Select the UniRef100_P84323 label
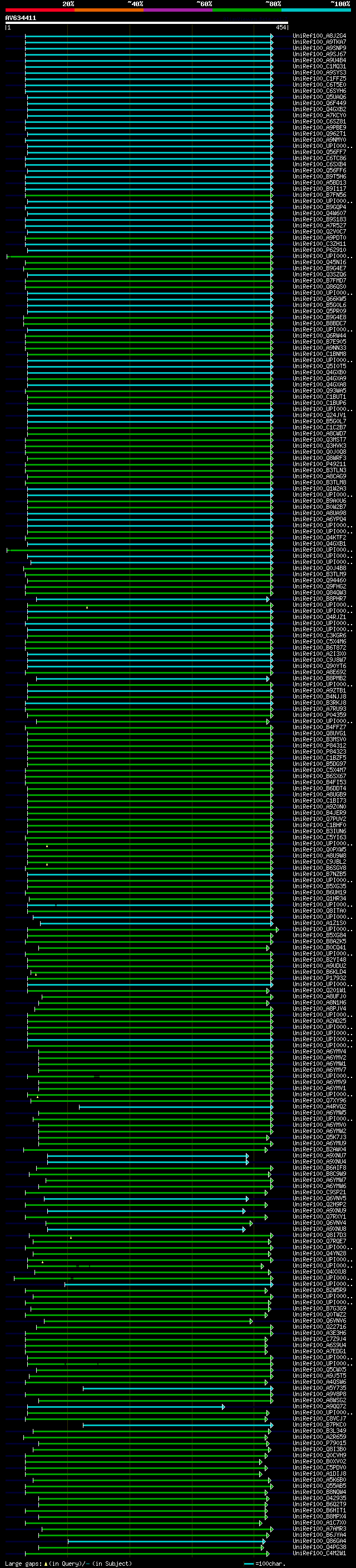The width and height of the screenshot is (356, 1568). (319, 752)
